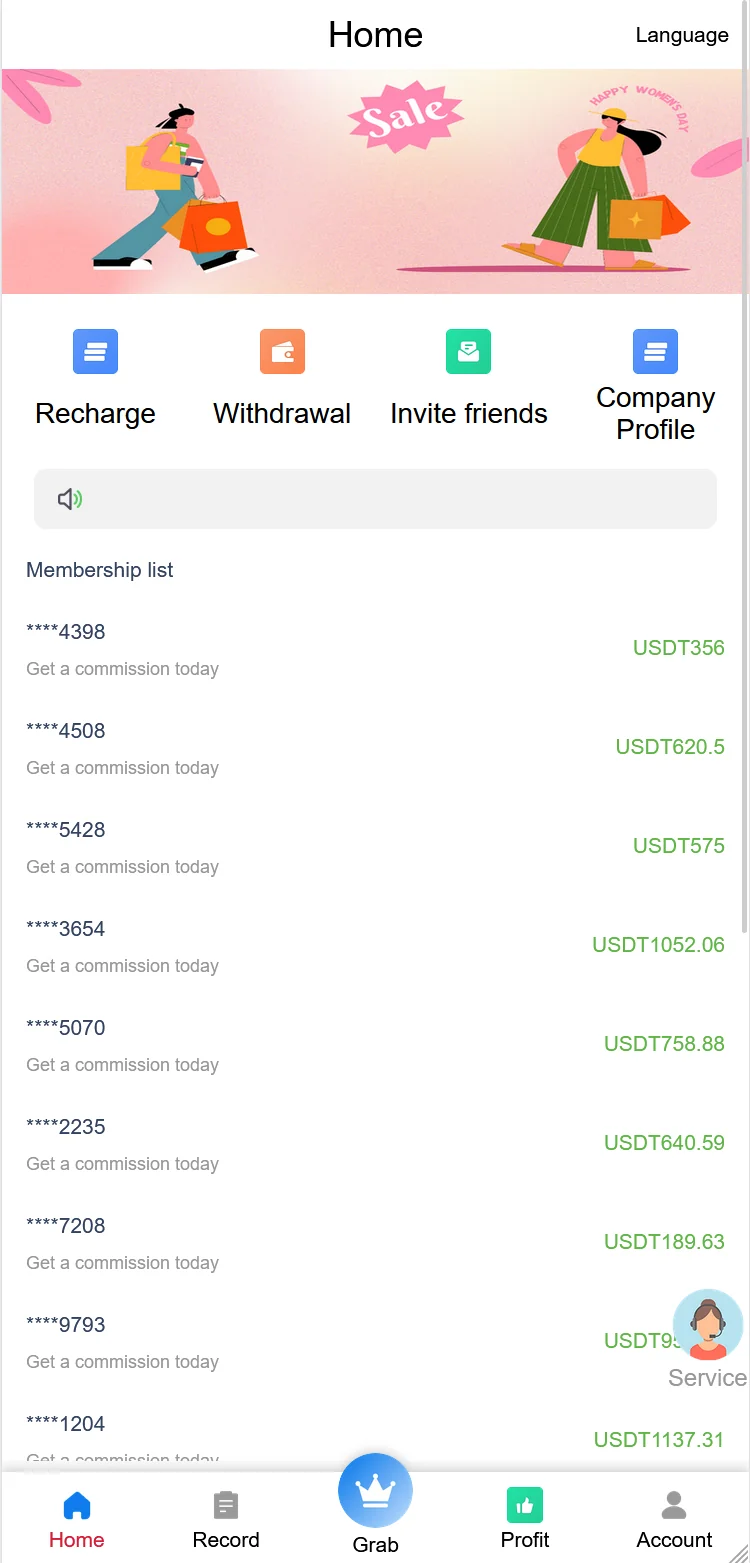Switch to the Home tab

(x=77, y=1518)
